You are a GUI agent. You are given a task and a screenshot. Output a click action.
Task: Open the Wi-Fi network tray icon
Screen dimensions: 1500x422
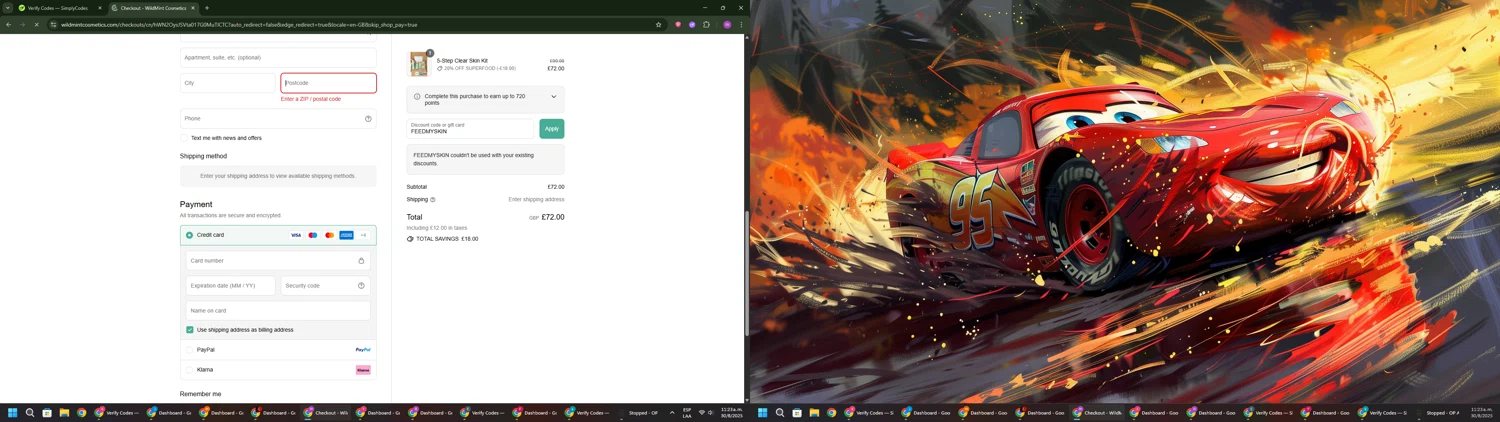click(x=702, y=412)
